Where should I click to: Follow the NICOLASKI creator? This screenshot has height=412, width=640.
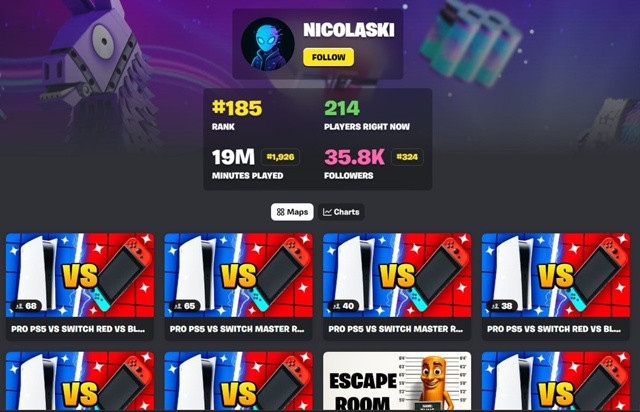click(329, 57)
